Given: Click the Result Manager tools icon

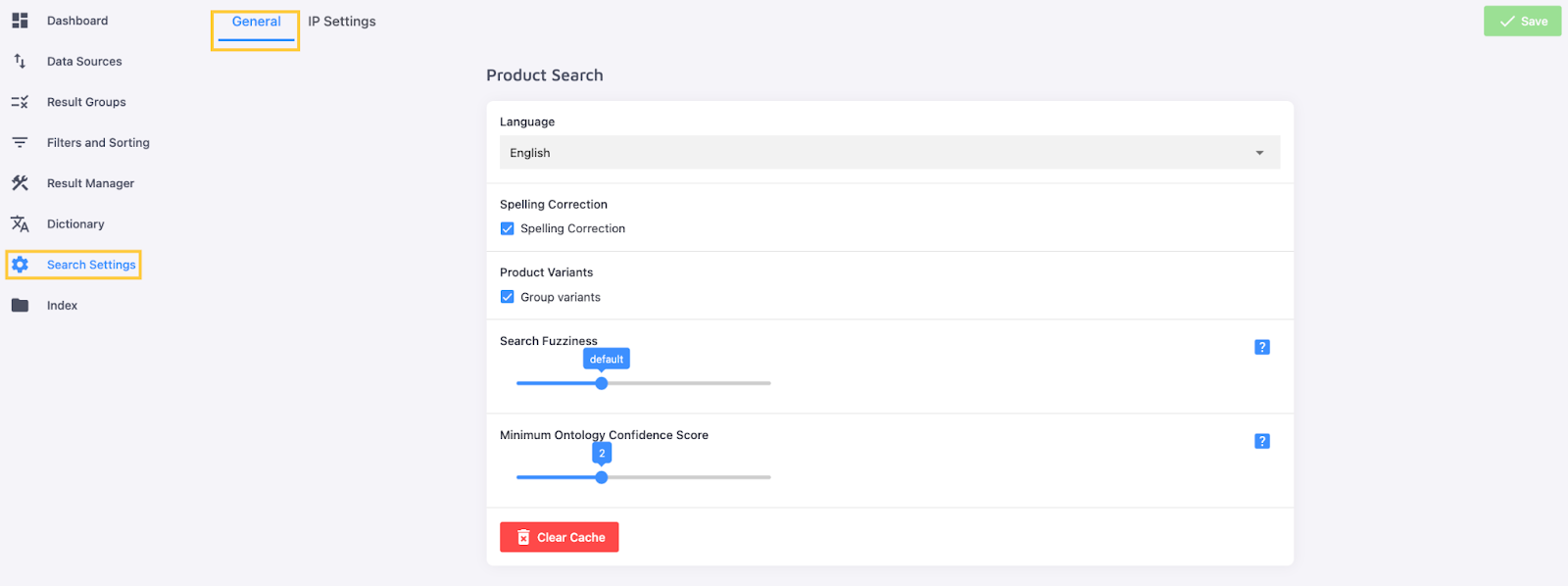Looking at the screenshot, I should [x=20, y=183].
